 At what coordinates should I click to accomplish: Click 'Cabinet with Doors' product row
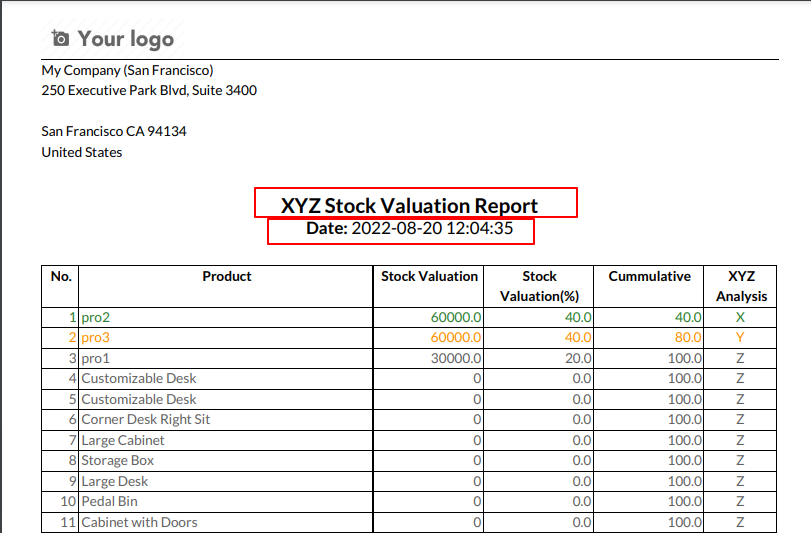139,522
